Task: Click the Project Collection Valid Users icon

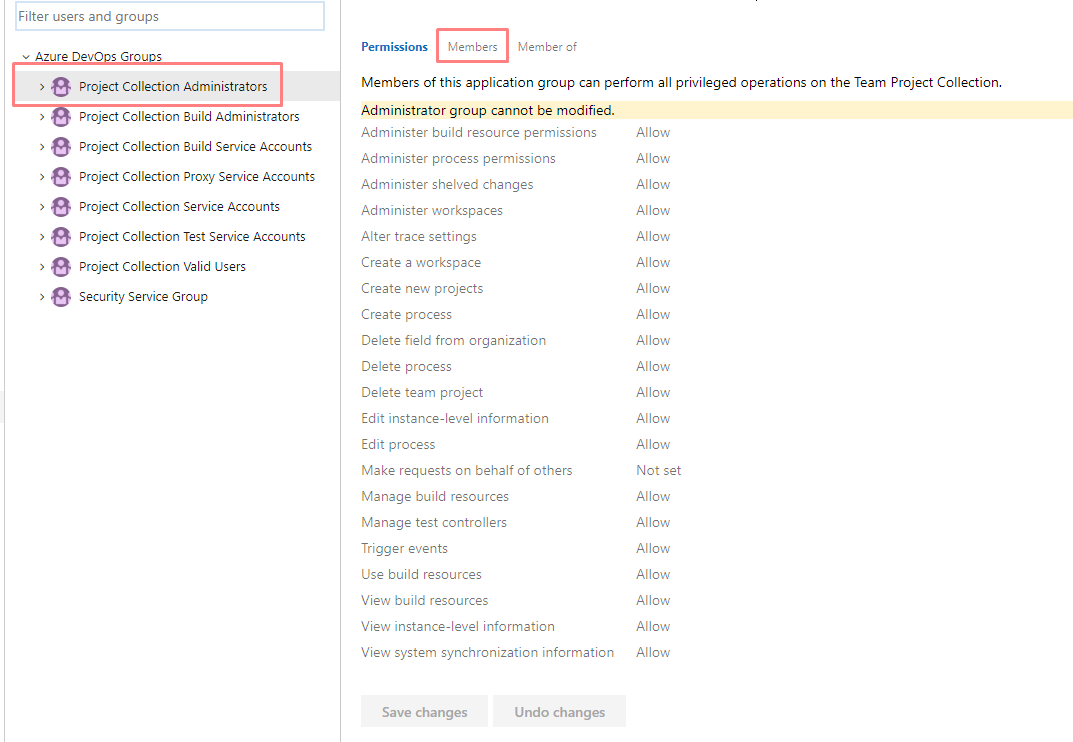Action: tap(61, 267)
